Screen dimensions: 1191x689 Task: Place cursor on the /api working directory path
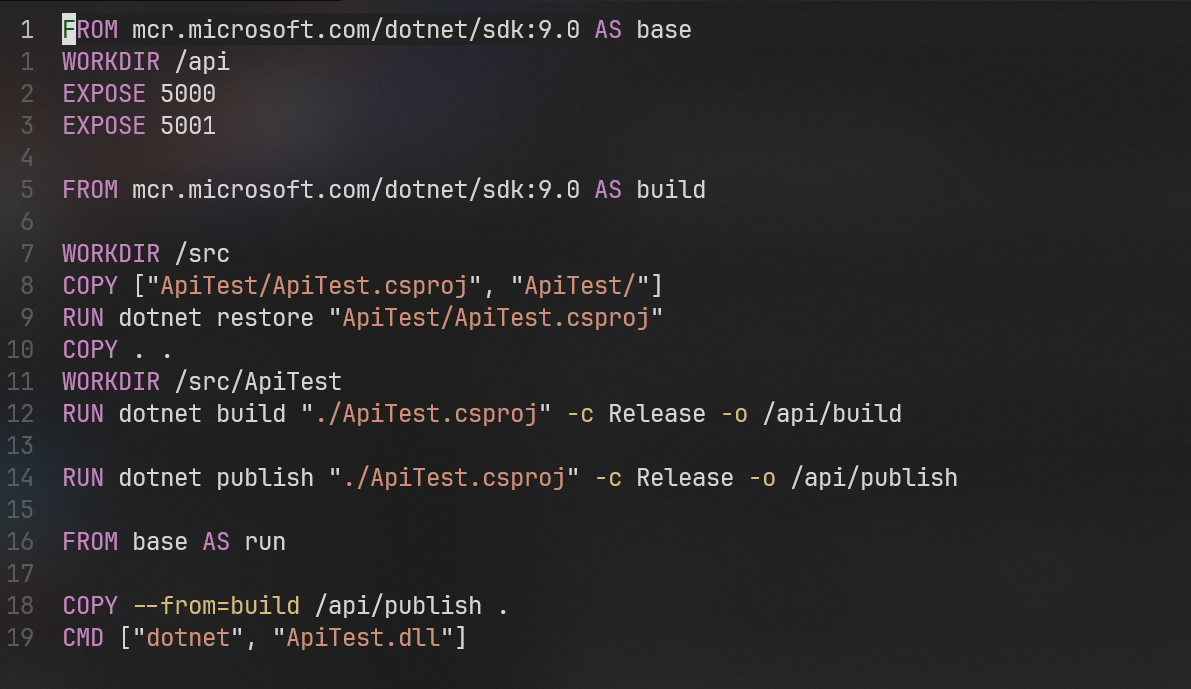coord(202,62)
